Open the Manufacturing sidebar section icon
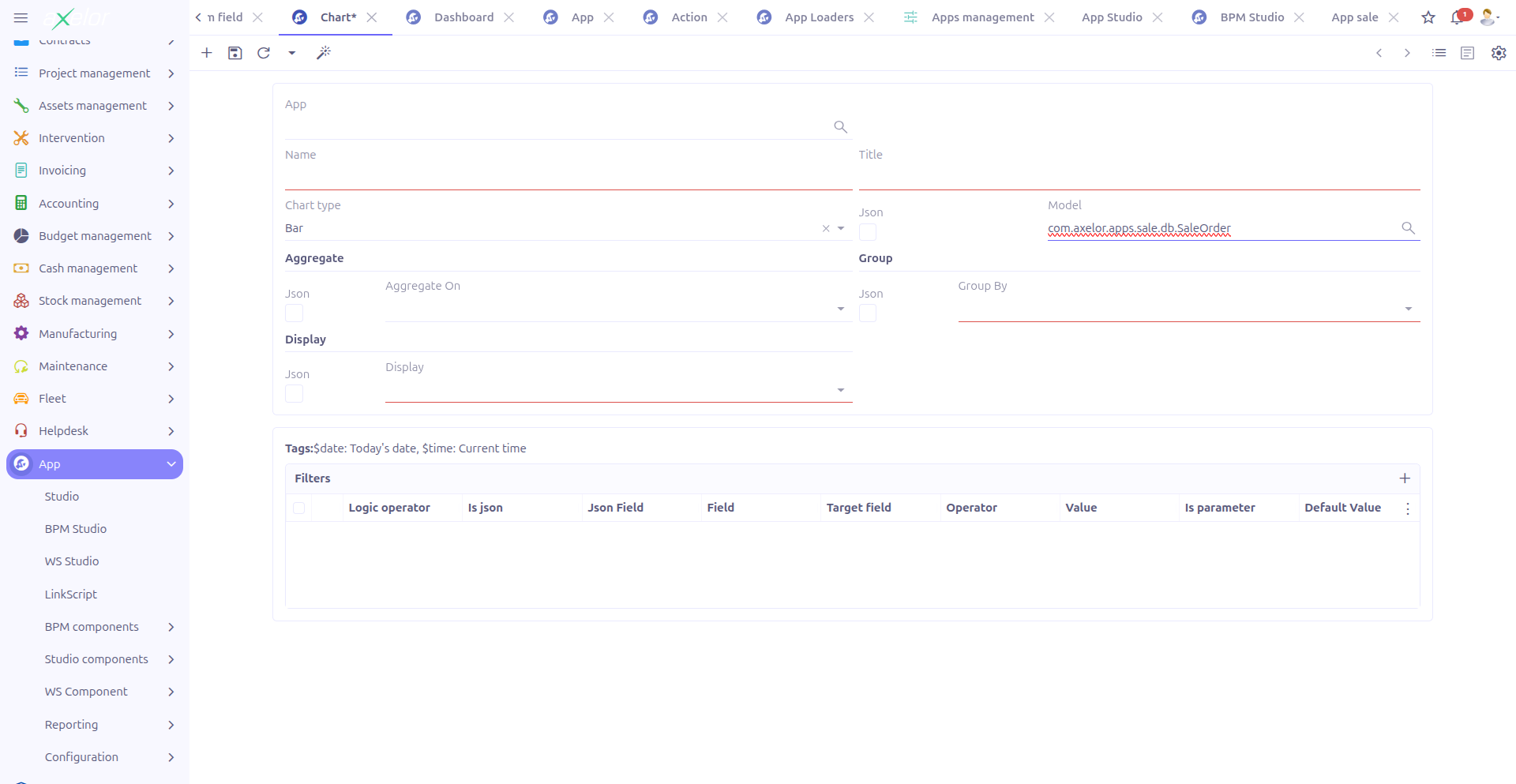1516x784 pixels. pyautogui.click(x=21, y=333)
